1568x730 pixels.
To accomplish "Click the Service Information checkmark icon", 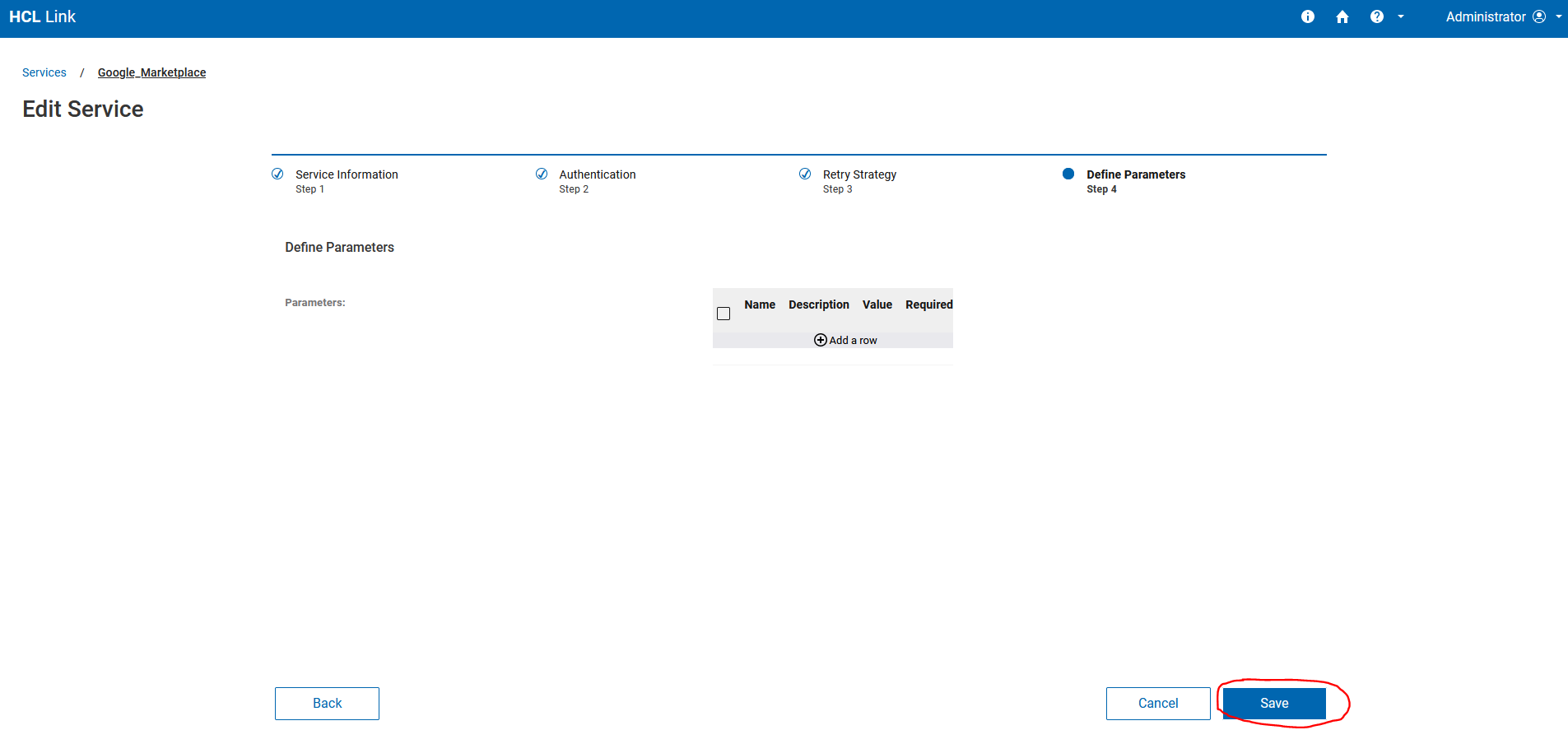I will (277, 174).
